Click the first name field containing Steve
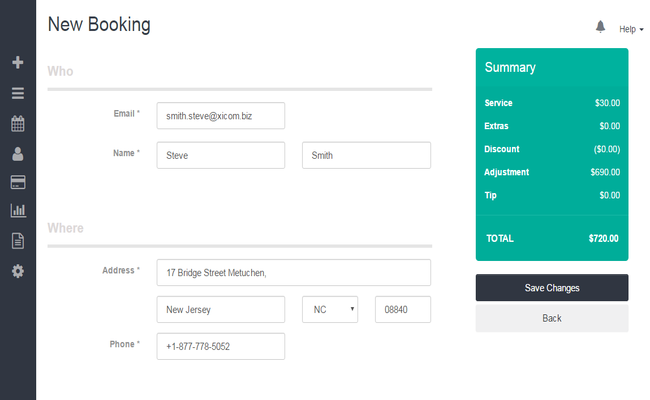Image resolution: width=650 pixels, height=400 pixels. (220, 155)
